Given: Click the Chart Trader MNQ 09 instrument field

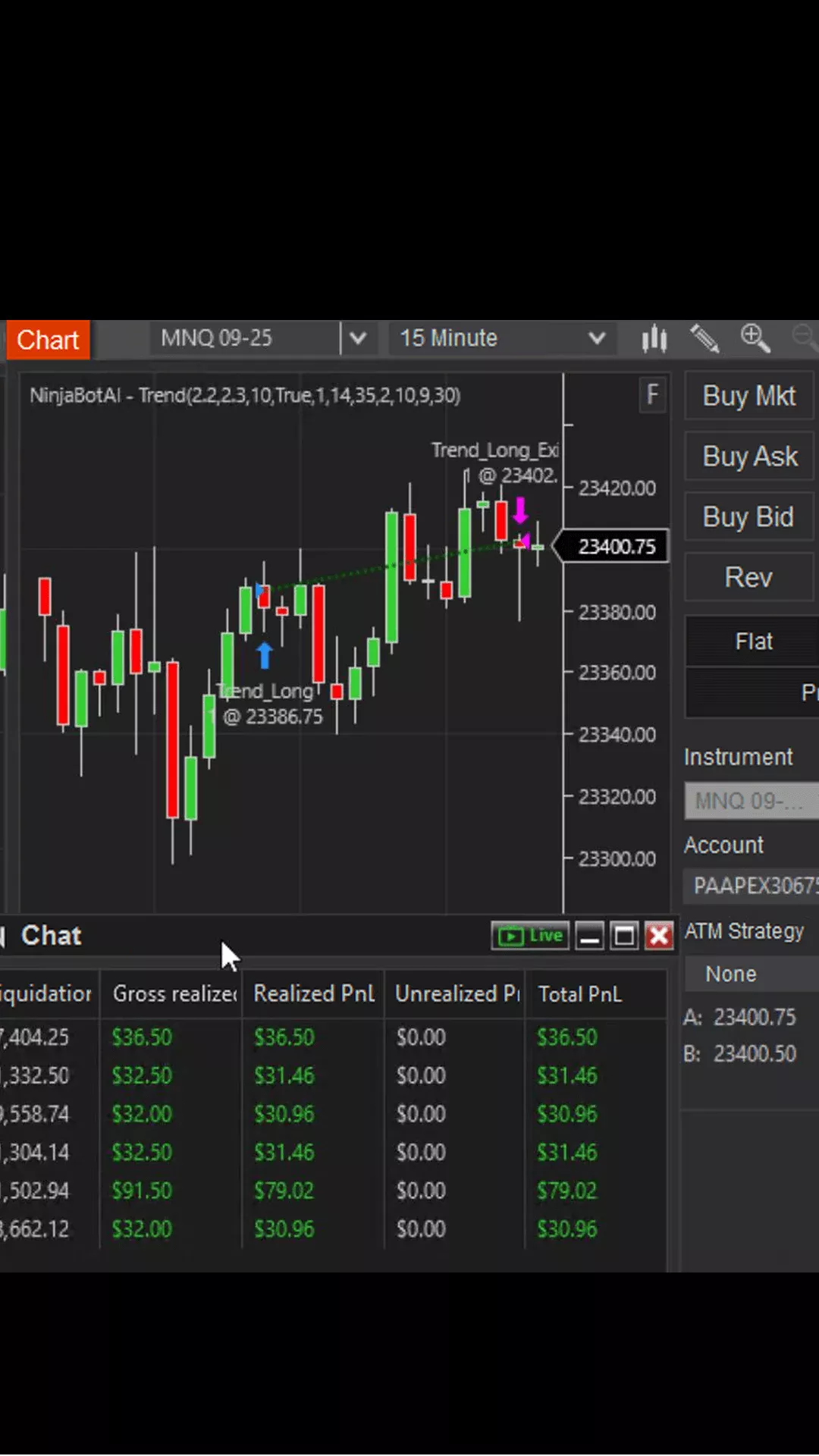Looking at the screenshot, I should click(x=751, y=801).
